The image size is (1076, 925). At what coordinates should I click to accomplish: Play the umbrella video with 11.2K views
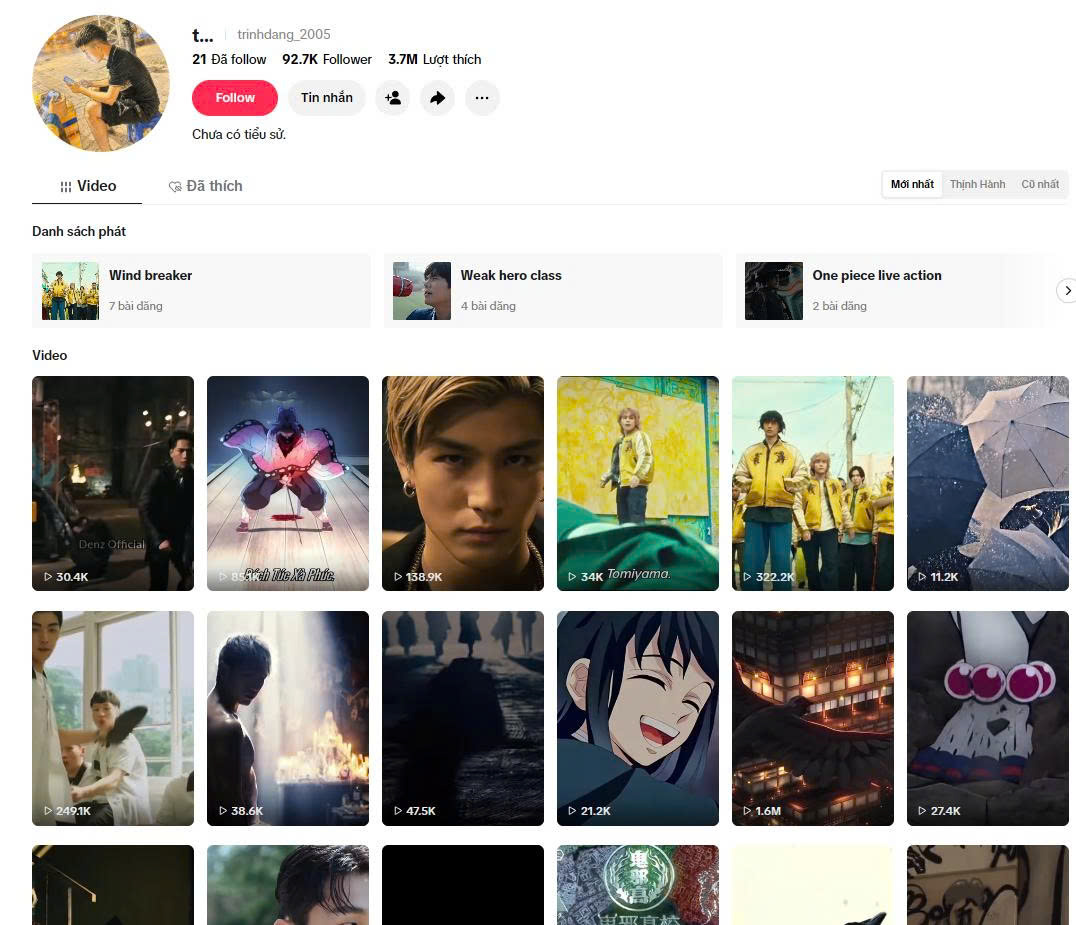click(988, 483)
